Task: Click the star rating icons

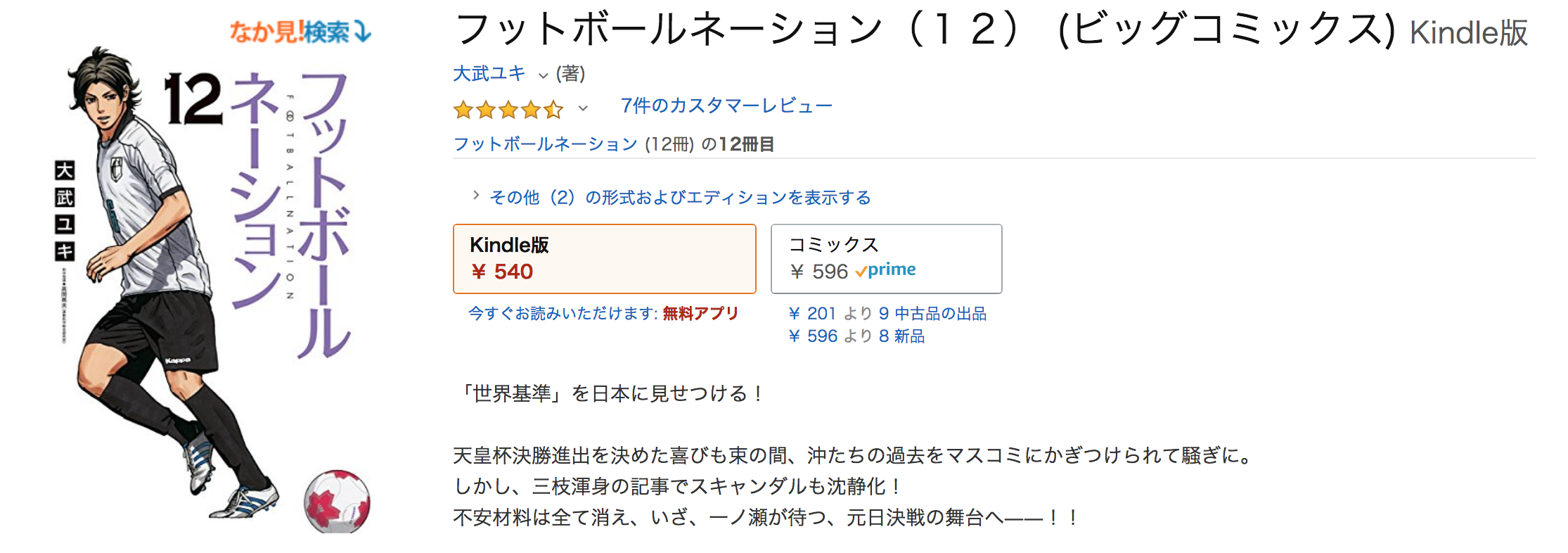Action: click(508, 109)
